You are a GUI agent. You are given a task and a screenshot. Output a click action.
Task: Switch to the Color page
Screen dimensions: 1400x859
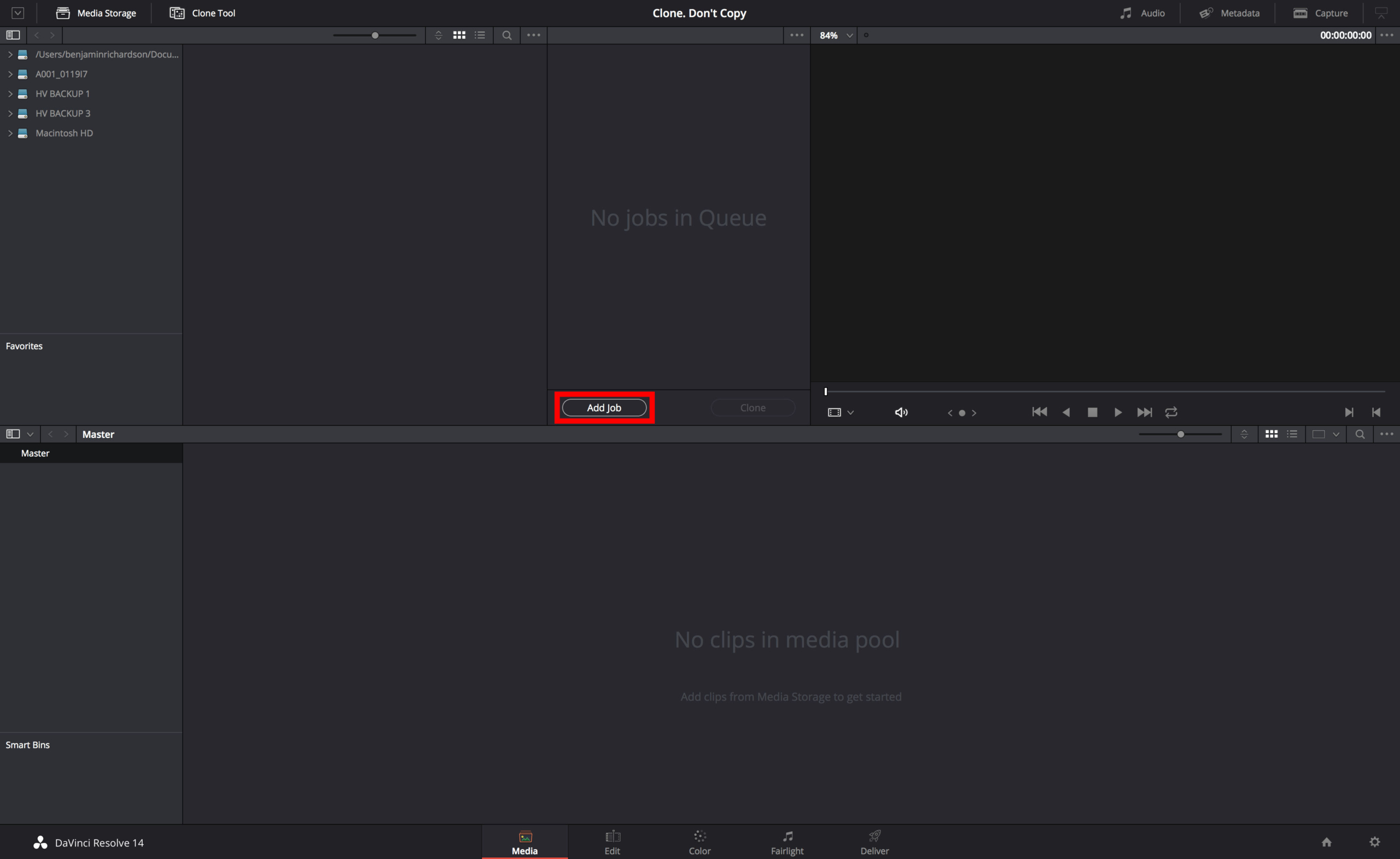[699, 843]
